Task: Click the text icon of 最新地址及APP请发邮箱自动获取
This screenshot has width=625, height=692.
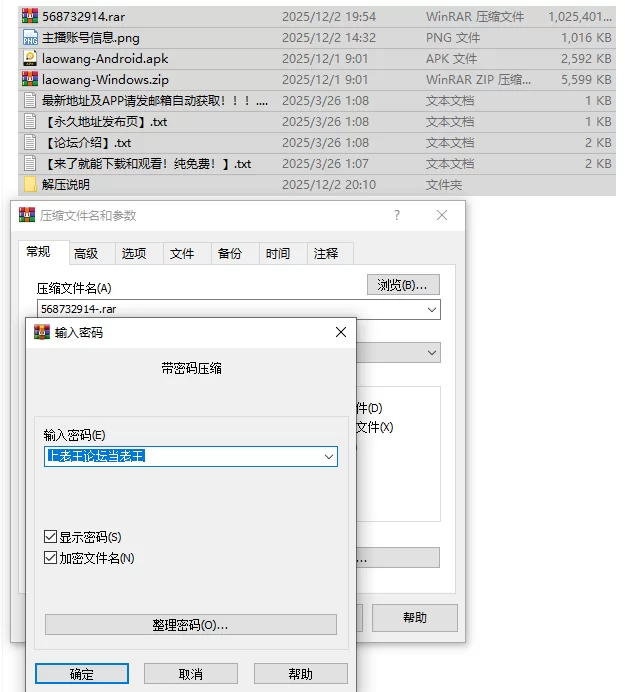Action: [x=30, y=101]
